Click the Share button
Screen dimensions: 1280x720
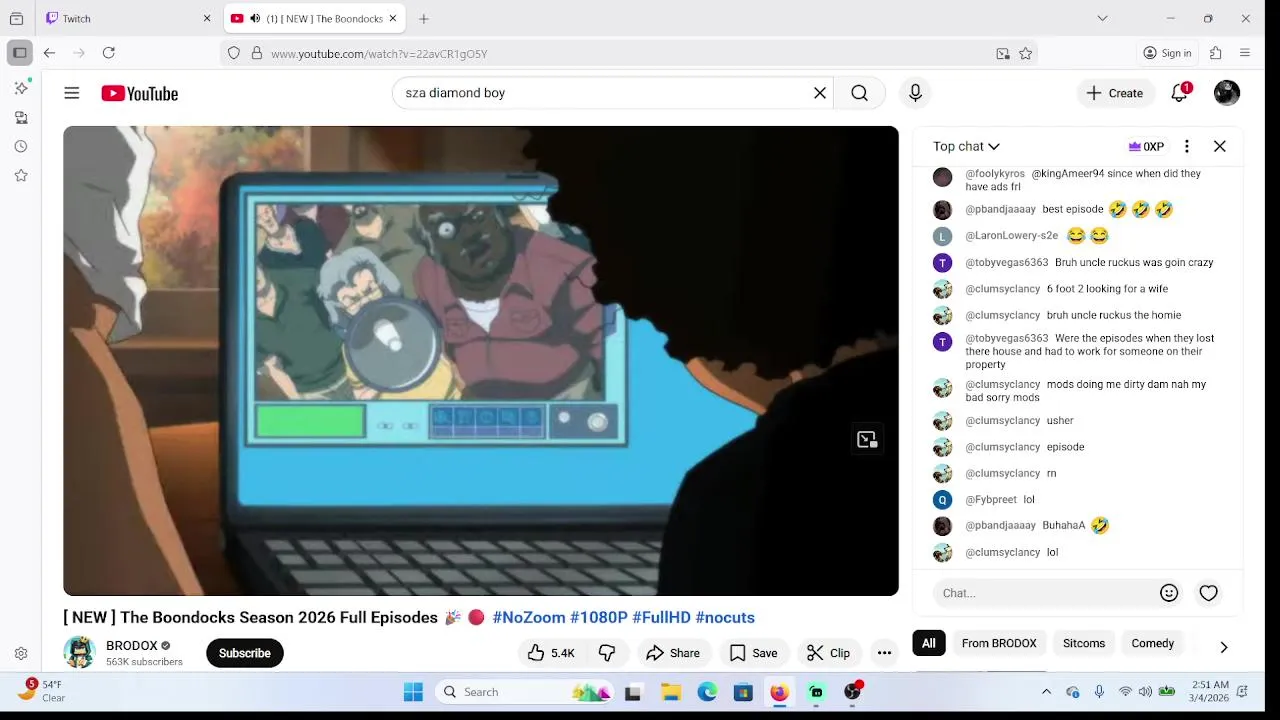click(673, 653)
